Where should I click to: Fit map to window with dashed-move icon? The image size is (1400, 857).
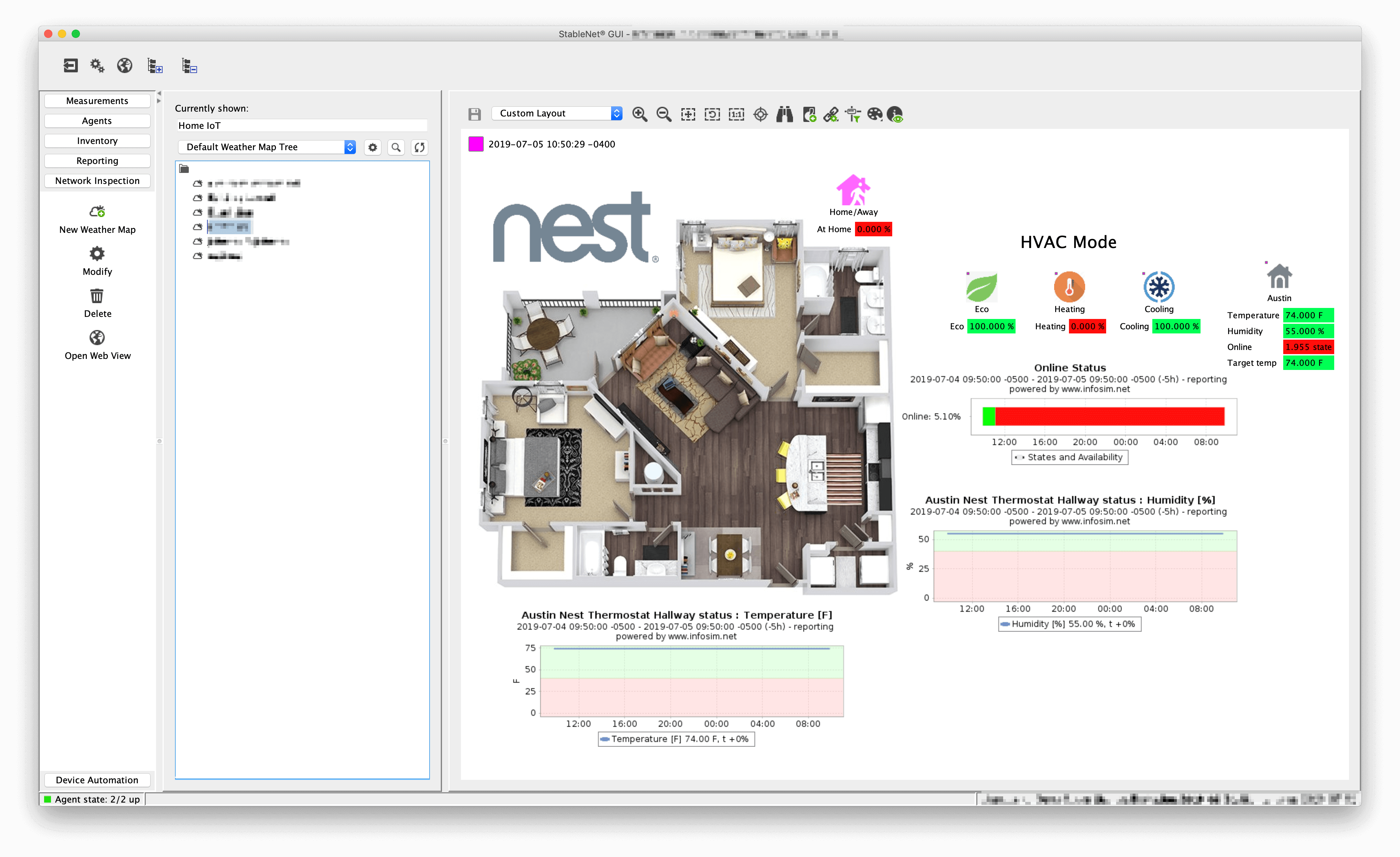pos(688,114)
